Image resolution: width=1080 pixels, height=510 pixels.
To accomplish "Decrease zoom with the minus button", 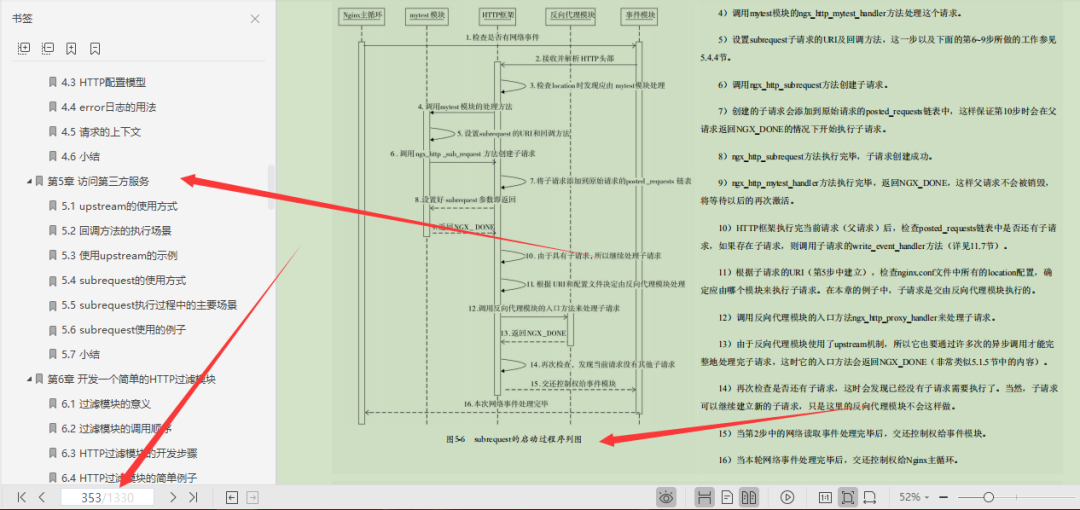I will coord(943,497).
